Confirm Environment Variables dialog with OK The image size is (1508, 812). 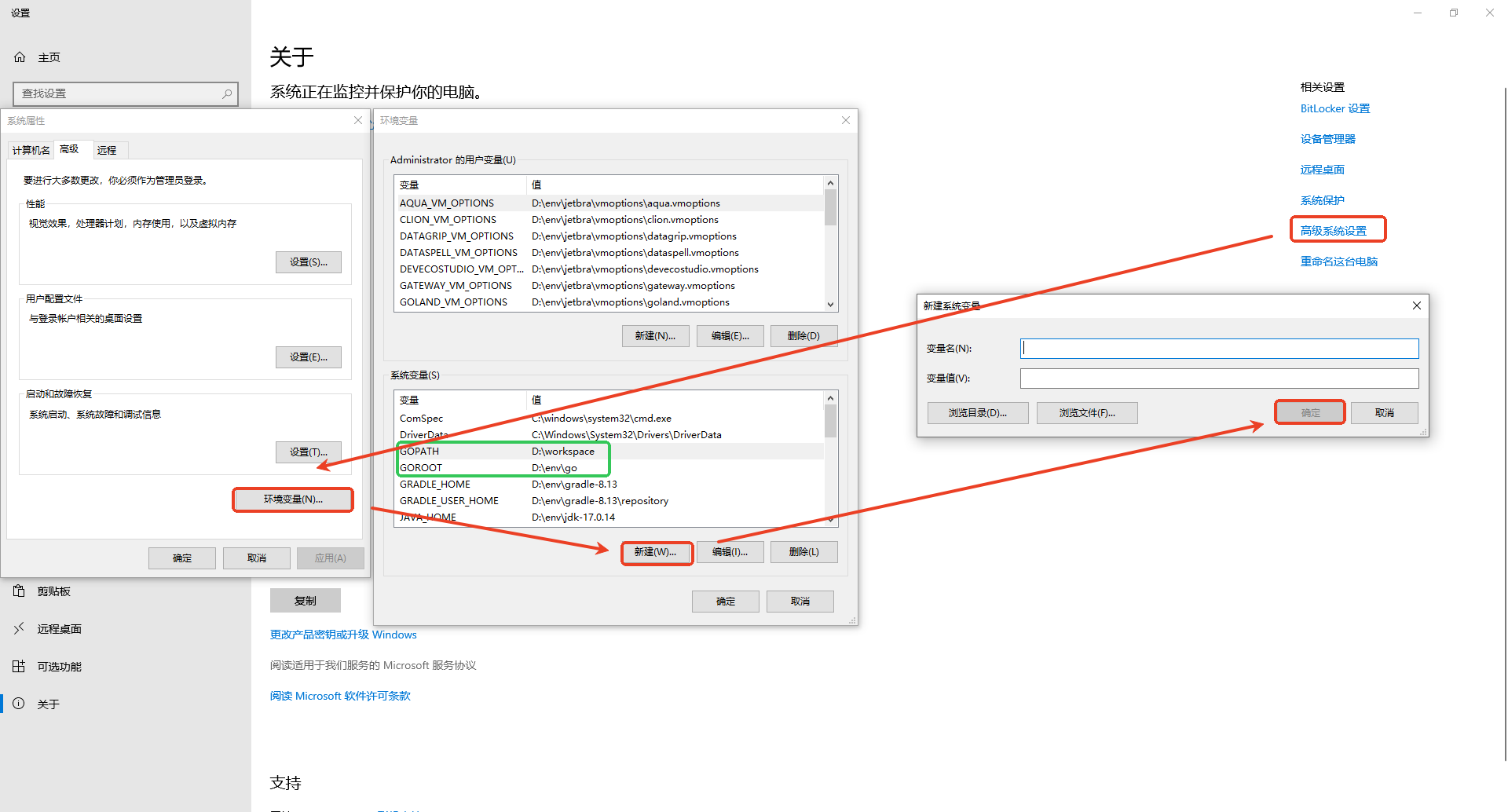726,602
